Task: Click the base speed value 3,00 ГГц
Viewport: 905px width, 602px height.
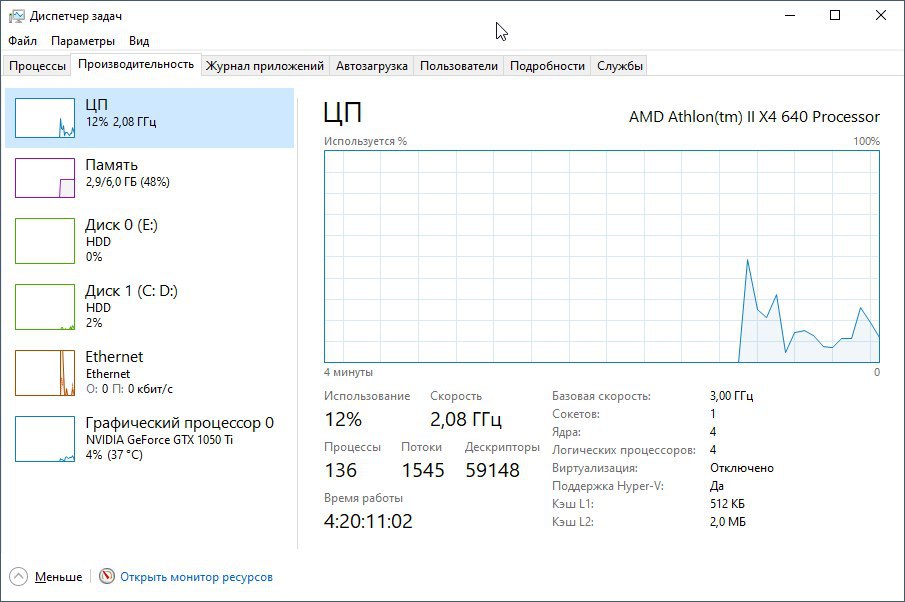Action: click(x=731, y=396)
